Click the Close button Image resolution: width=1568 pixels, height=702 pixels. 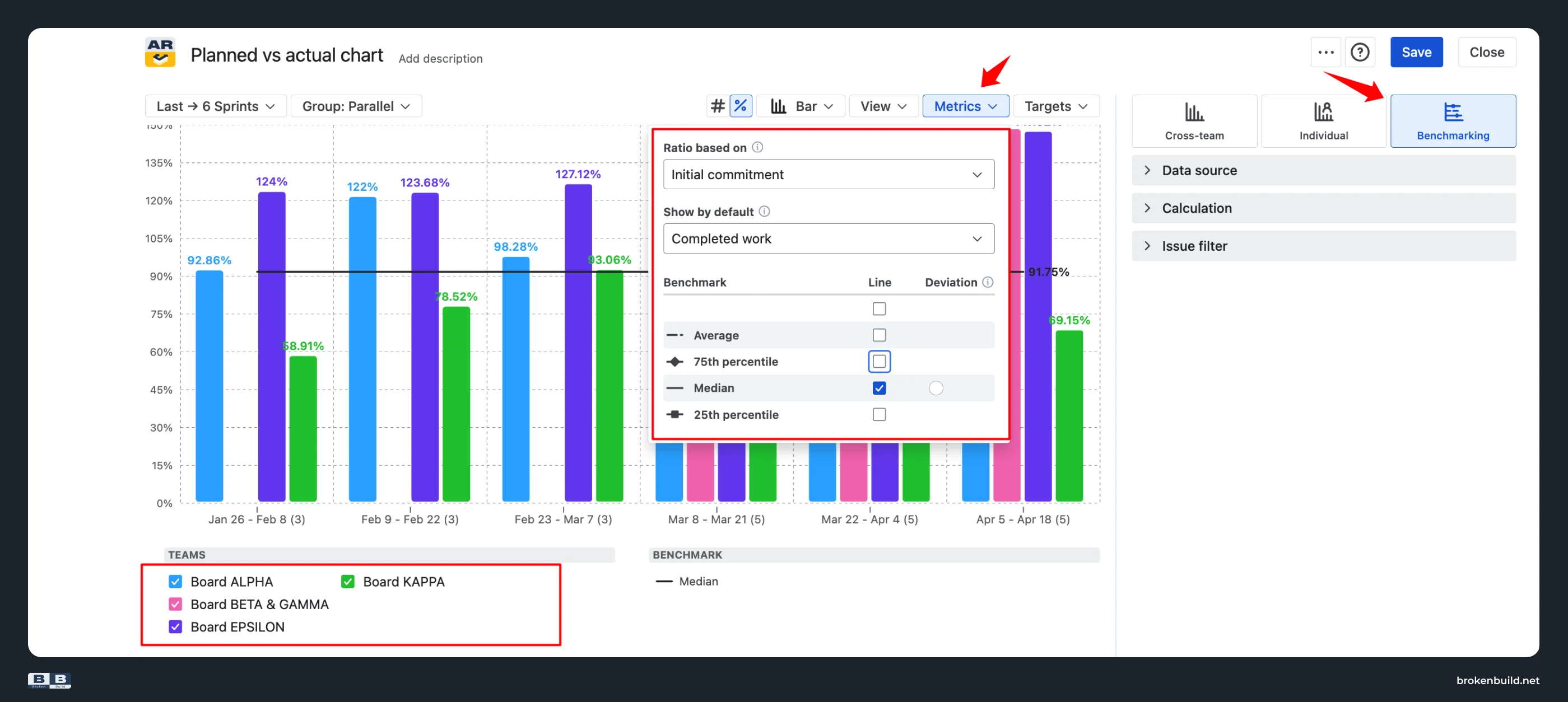[1486, 52]
